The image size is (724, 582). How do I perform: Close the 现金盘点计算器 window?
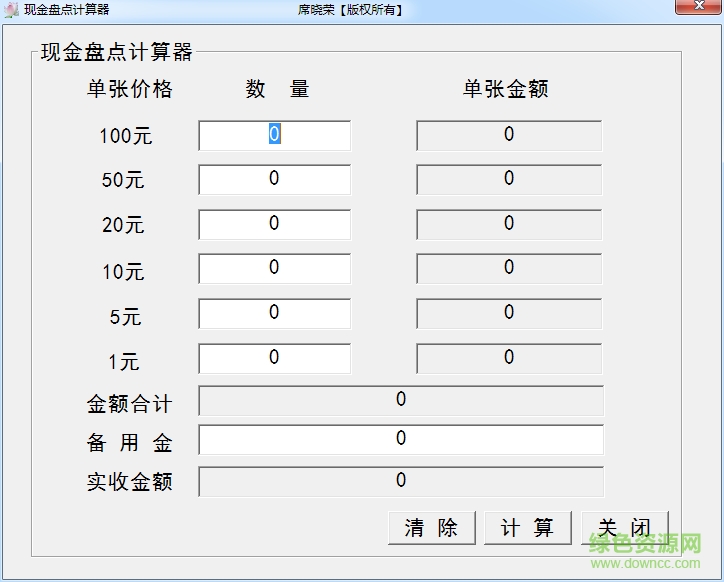click(x=699, y=6)
